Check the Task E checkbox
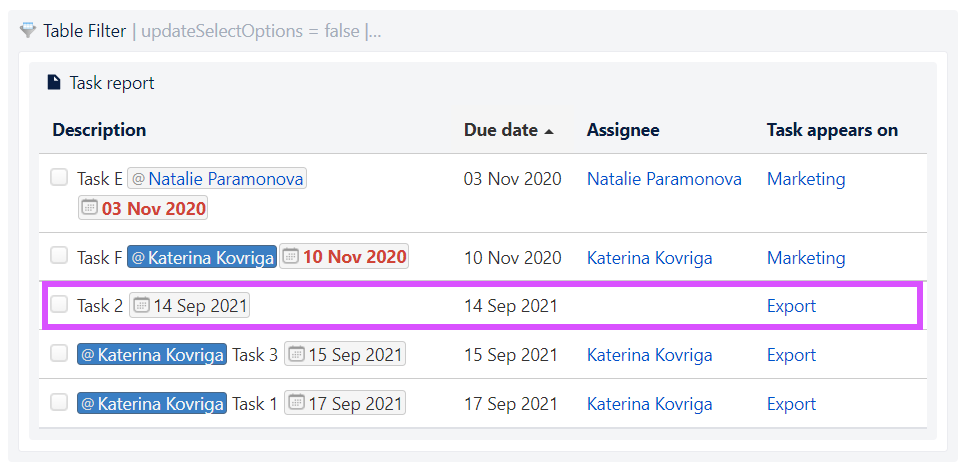Screen dimensions: 974x468 [x=59, y=178]
